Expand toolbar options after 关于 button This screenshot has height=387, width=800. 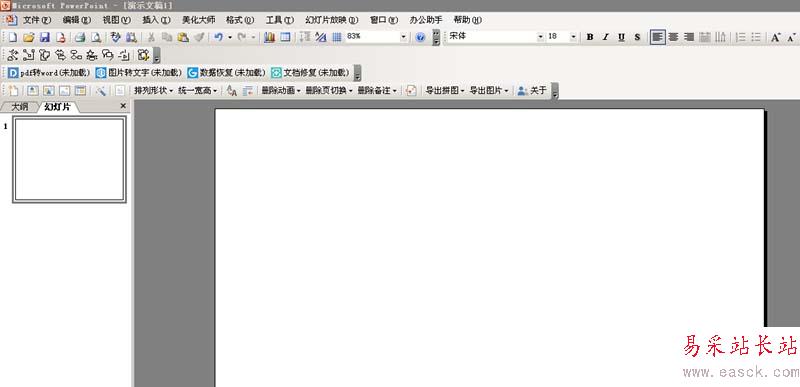[x=555, y=91]
